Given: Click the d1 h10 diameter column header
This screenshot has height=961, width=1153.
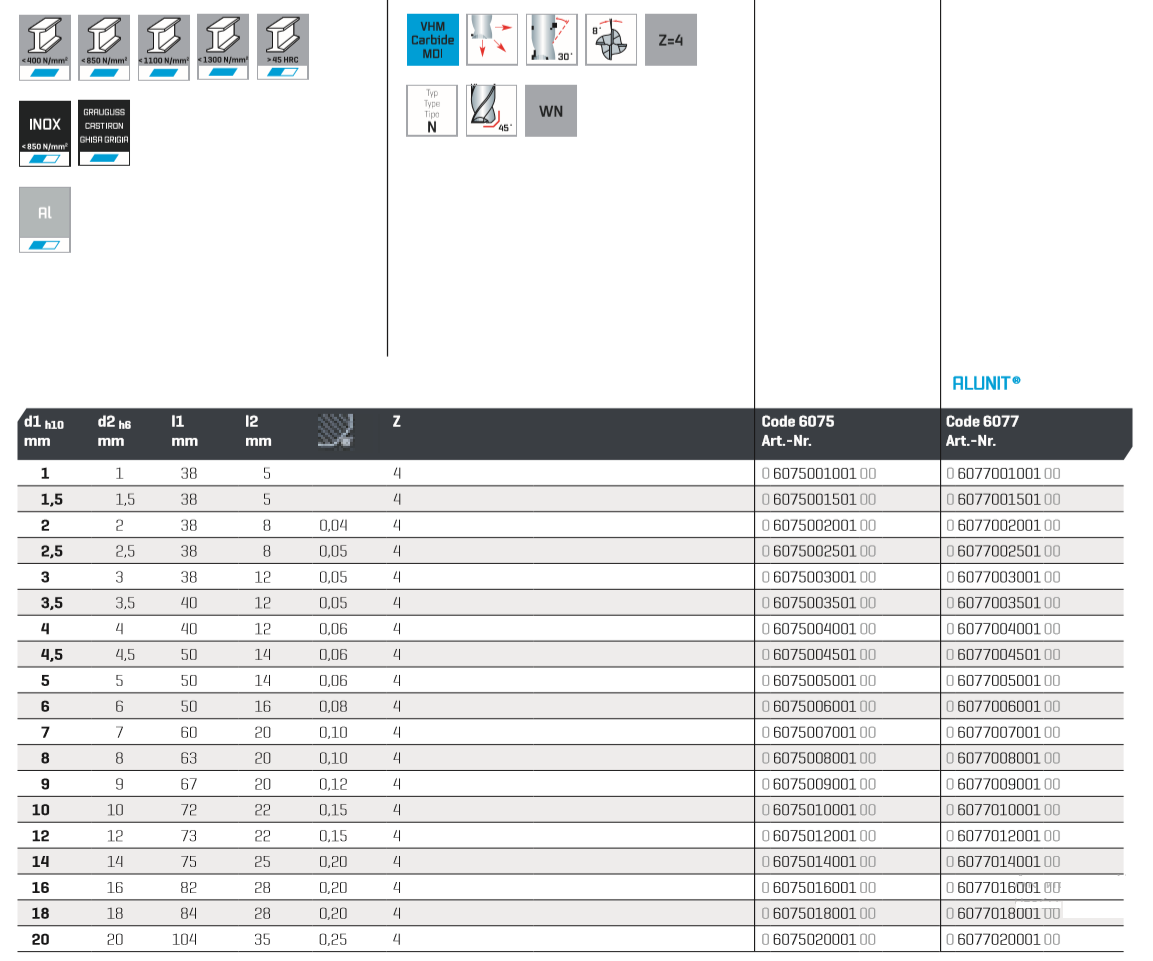Looking at the screenshot, I should tap(43, 431).
